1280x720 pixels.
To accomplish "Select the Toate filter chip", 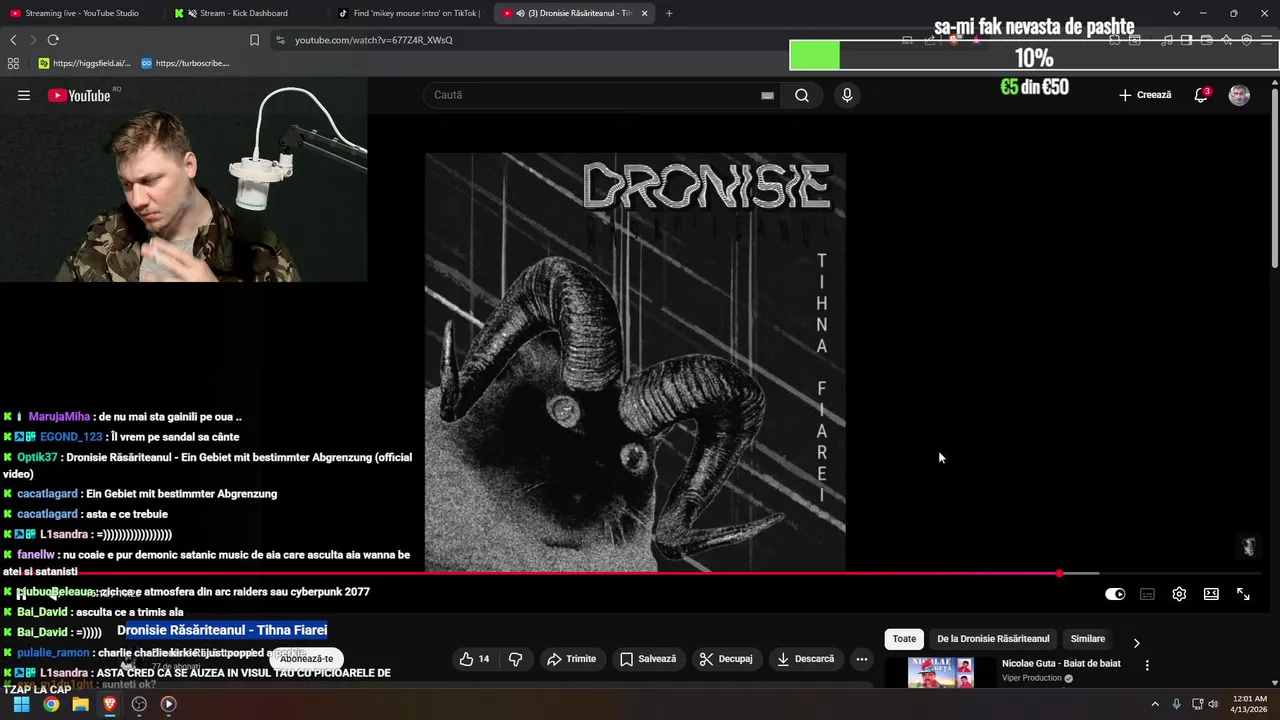I will (x=904, y=639).
